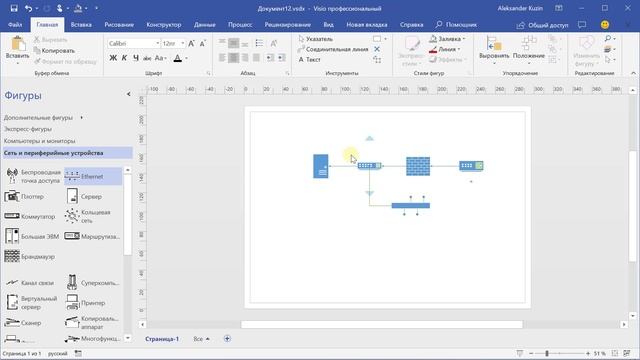Open the font size 12пт dropdown
The width and height of the screenshot is (640, 360).
coord(182,43)
